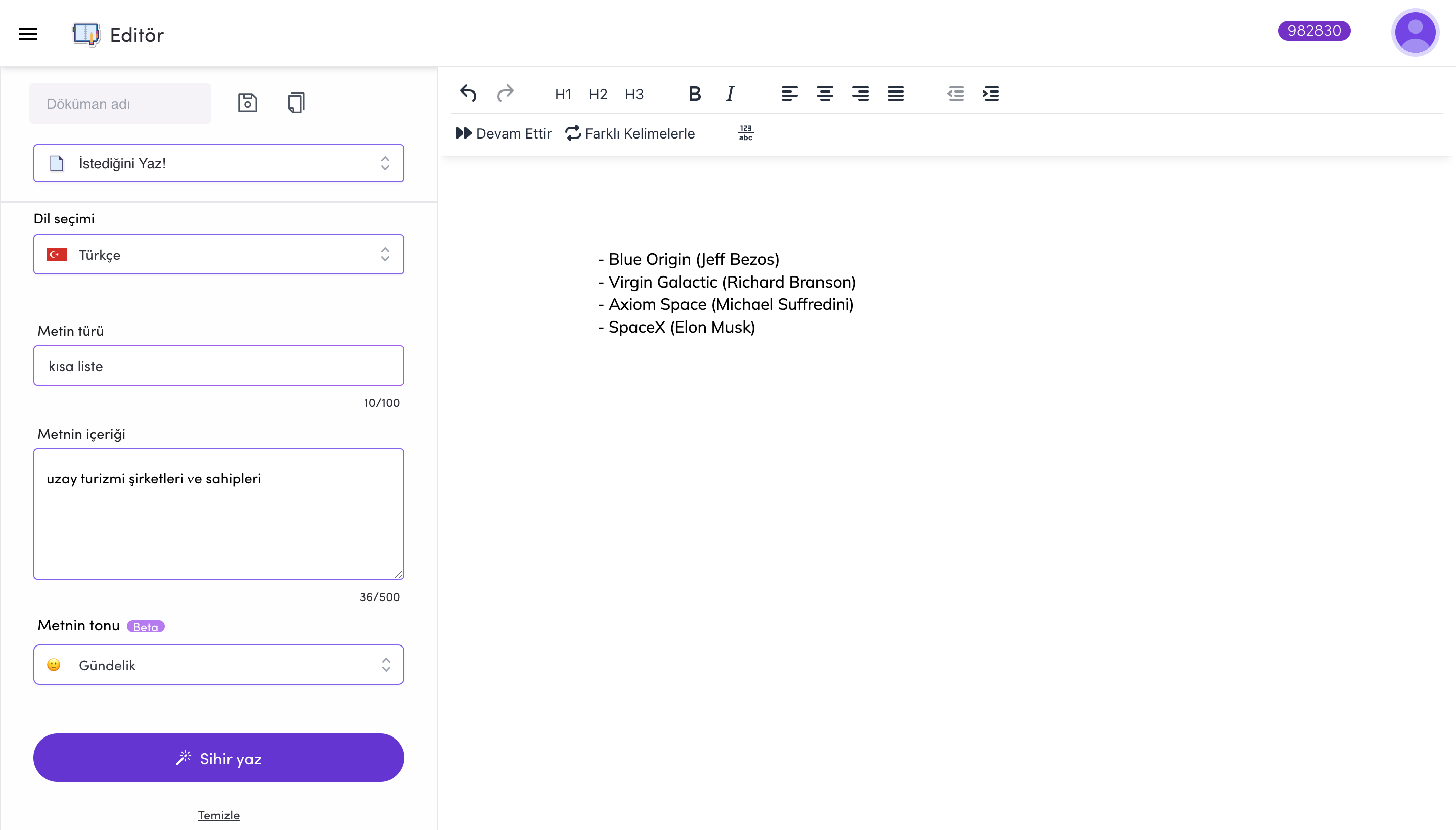
Task: Click the Beta badge next to Metnin tonu
Action: [x=146, y=627]
